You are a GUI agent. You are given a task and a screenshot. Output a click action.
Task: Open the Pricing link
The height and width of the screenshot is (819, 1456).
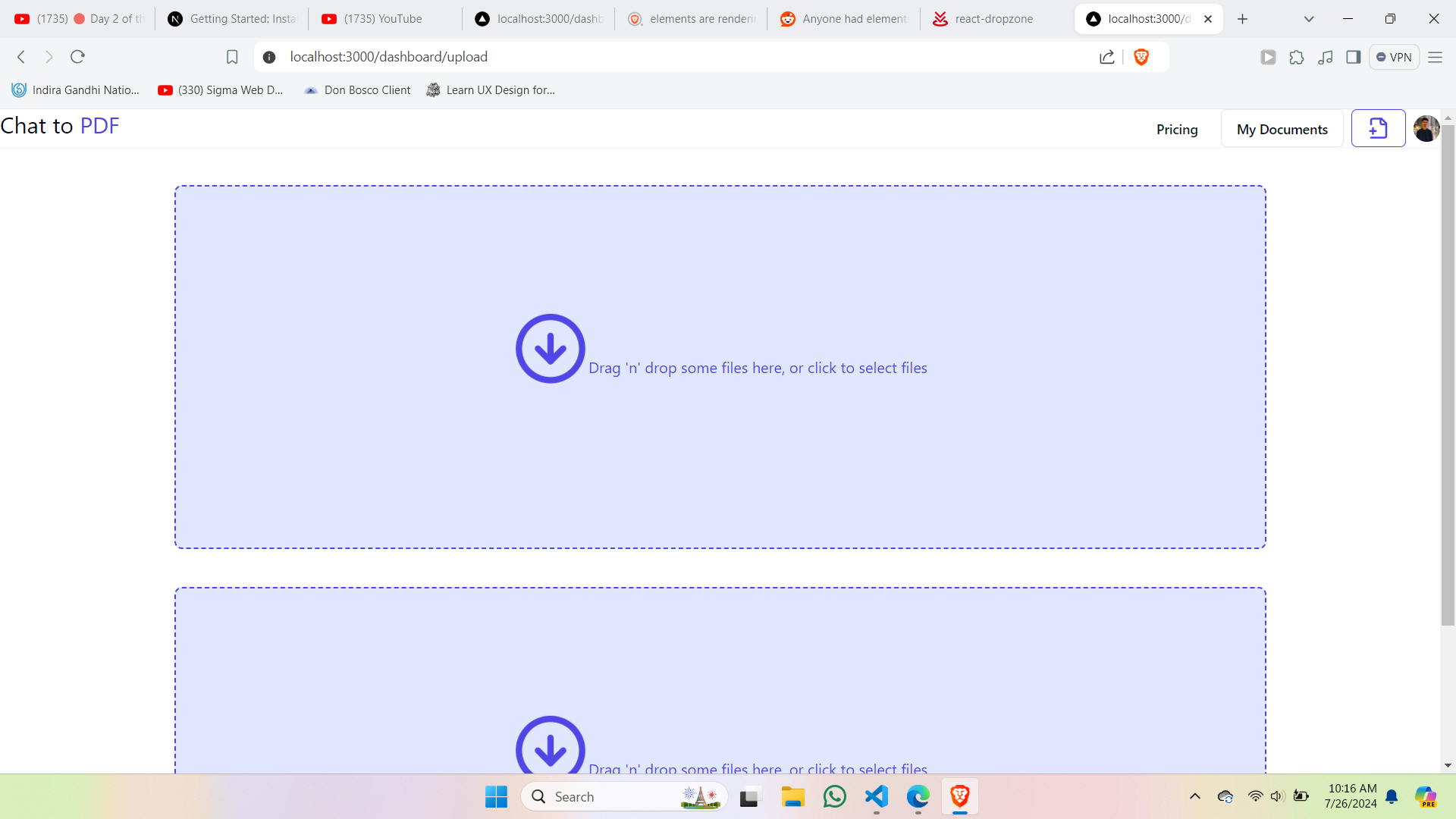[x=1177, y=130]
